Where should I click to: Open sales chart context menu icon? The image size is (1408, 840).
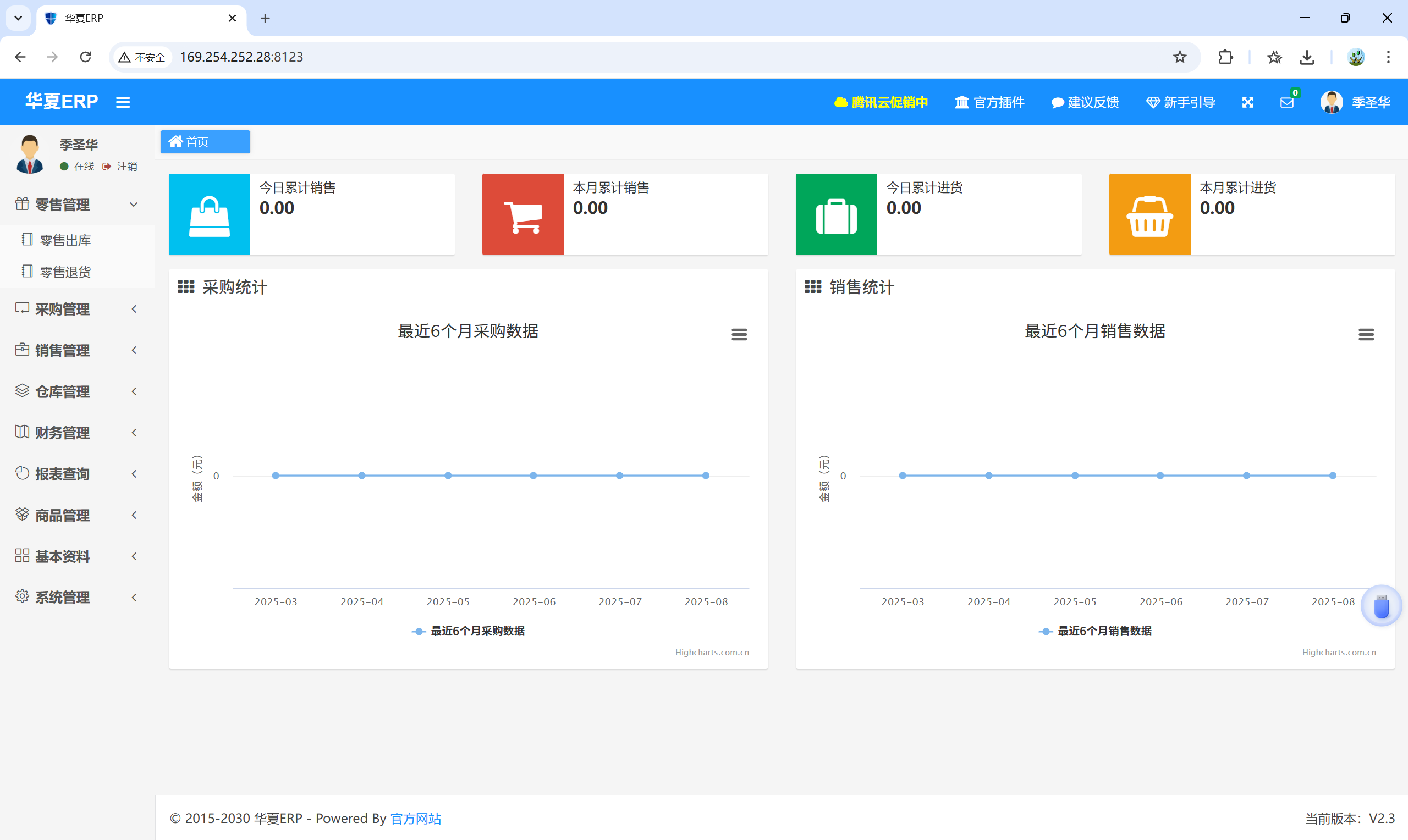click(1366, 335)
